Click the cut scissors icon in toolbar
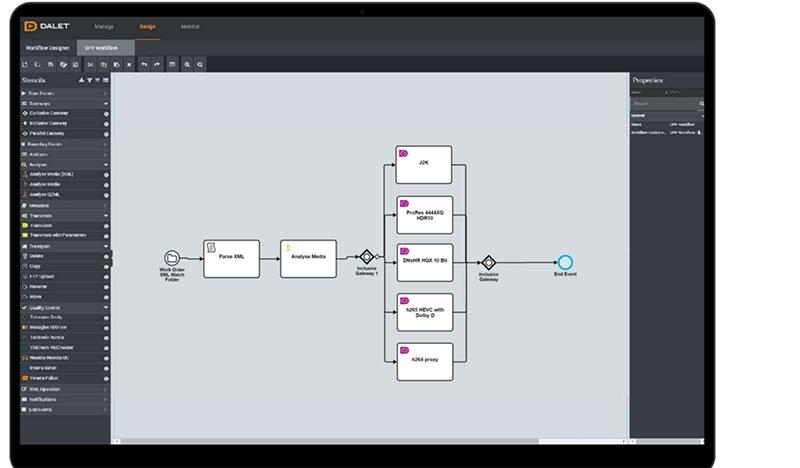Screen dimensions: 800x468 90,65
